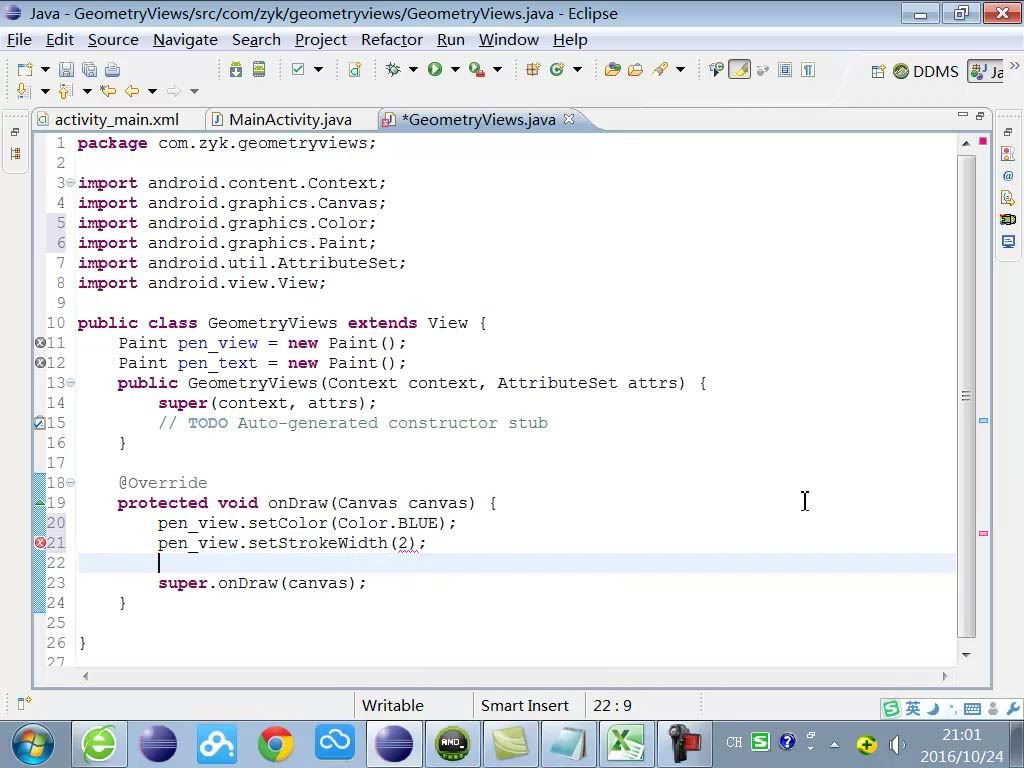Click the horizontal scroll-right arrow

click(944, 677)
